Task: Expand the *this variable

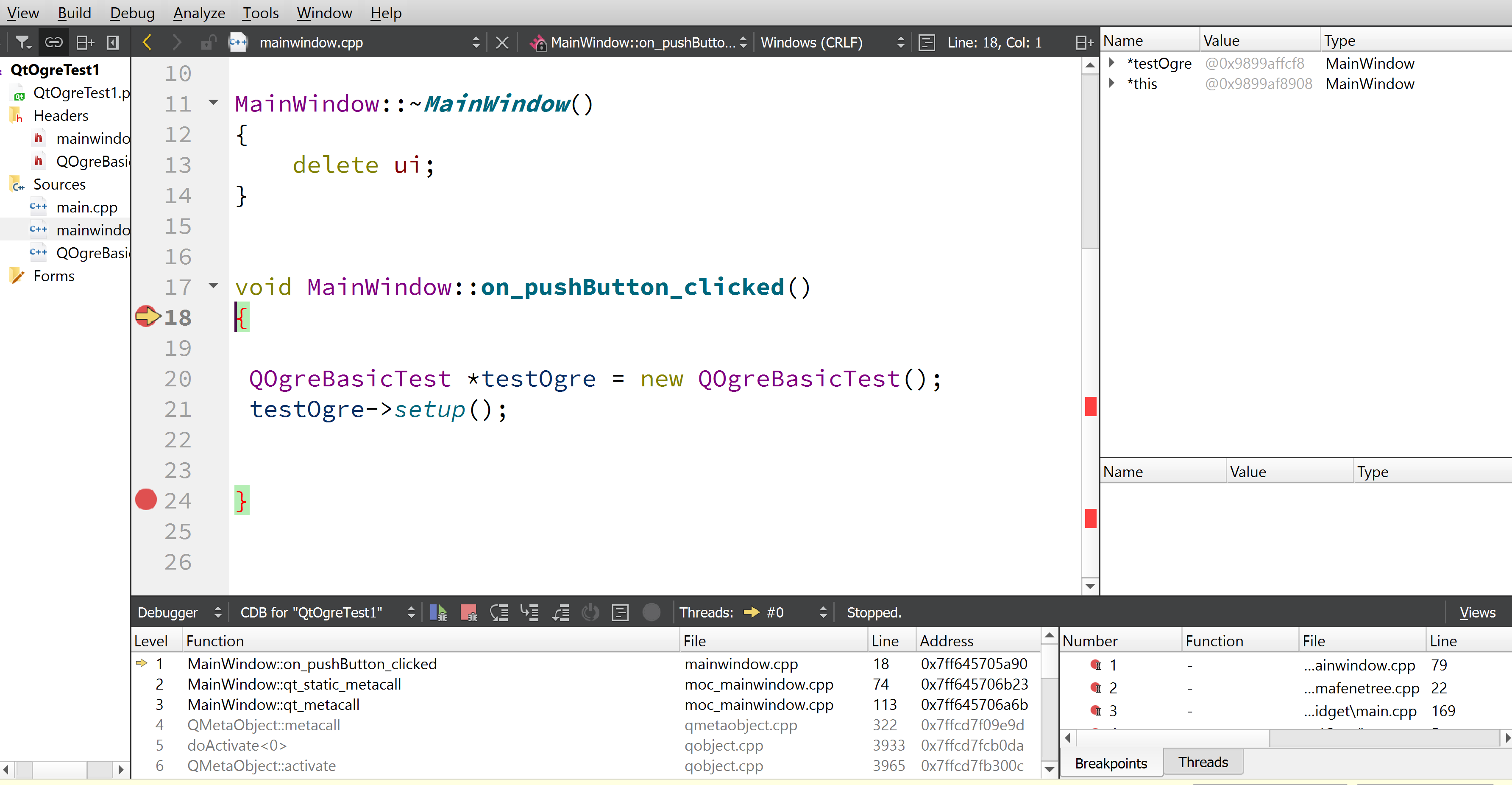Action: click(1111, 83)
